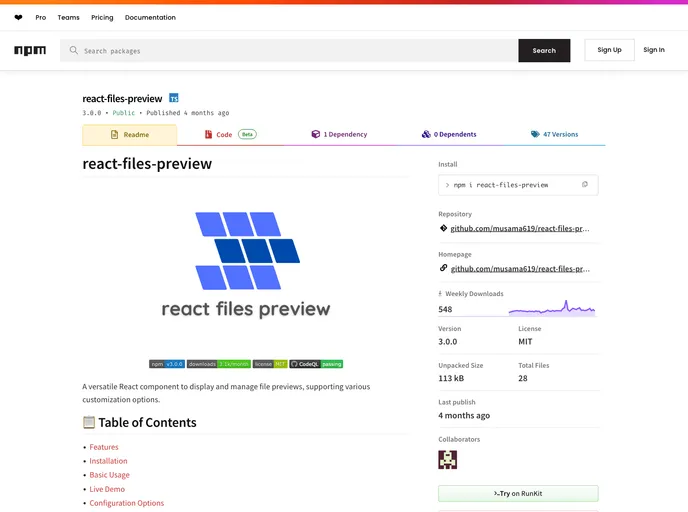Click the license MIT badge
This screenshot has height=512, width=688.
pos(270,364)
